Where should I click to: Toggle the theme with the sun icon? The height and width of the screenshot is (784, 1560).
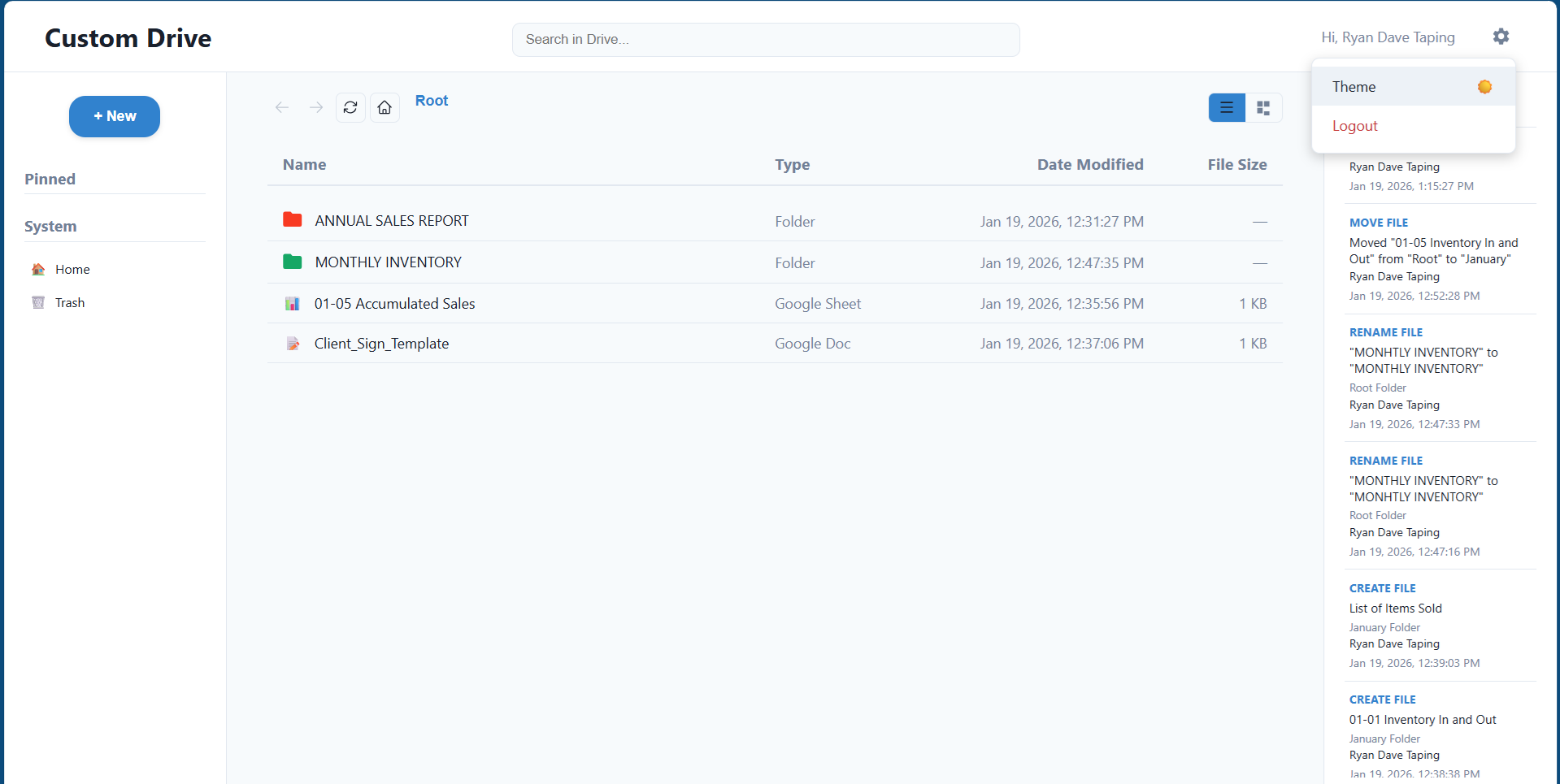click(x=1485, y=87)
